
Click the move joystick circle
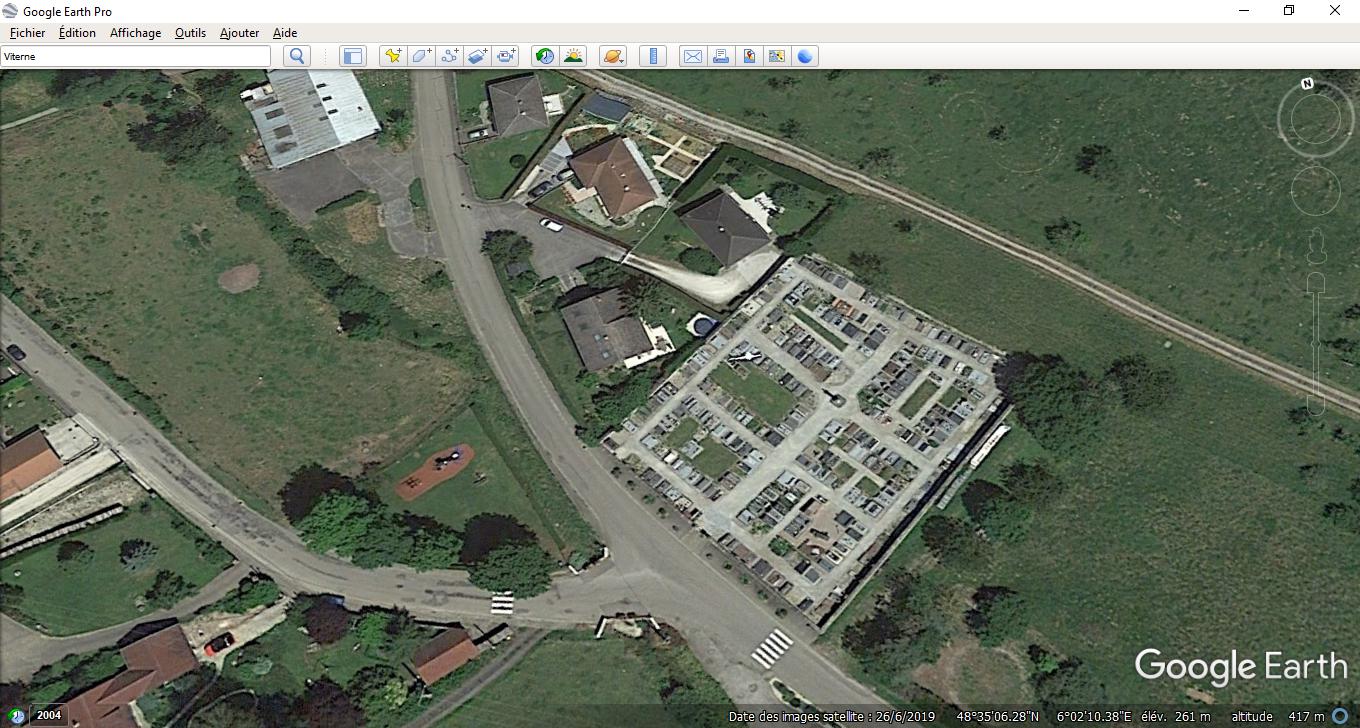pyautogui.click(x=1315, y=190)
